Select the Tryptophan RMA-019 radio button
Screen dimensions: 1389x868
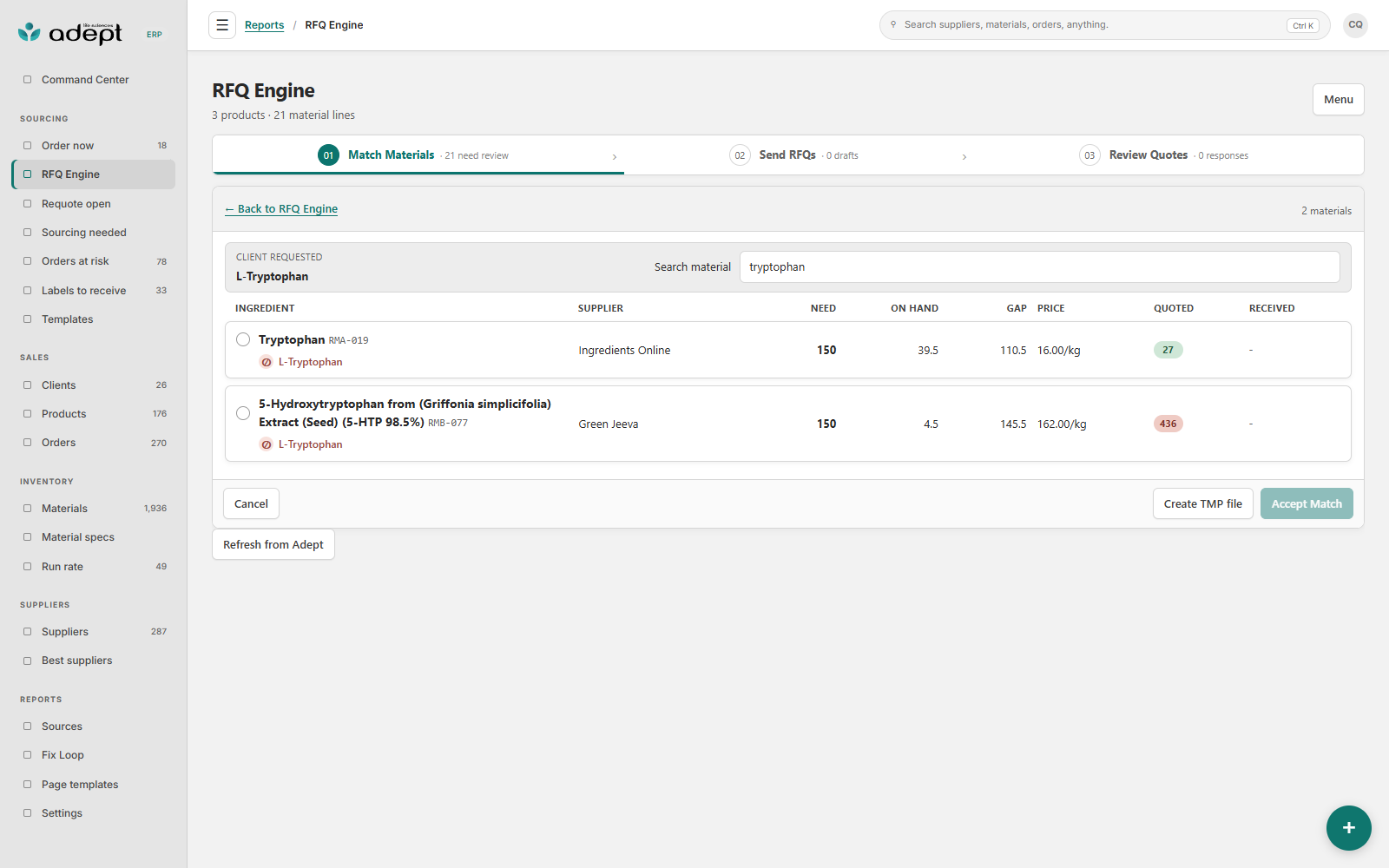243,339
